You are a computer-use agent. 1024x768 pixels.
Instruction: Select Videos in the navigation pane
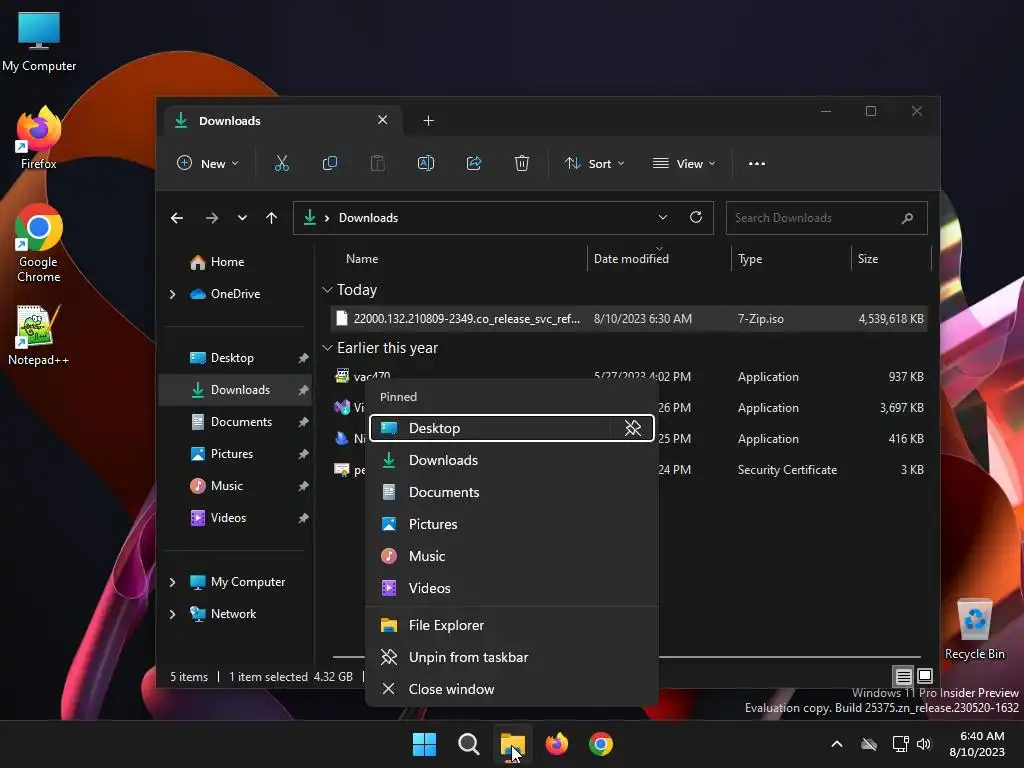coord(236,519)
